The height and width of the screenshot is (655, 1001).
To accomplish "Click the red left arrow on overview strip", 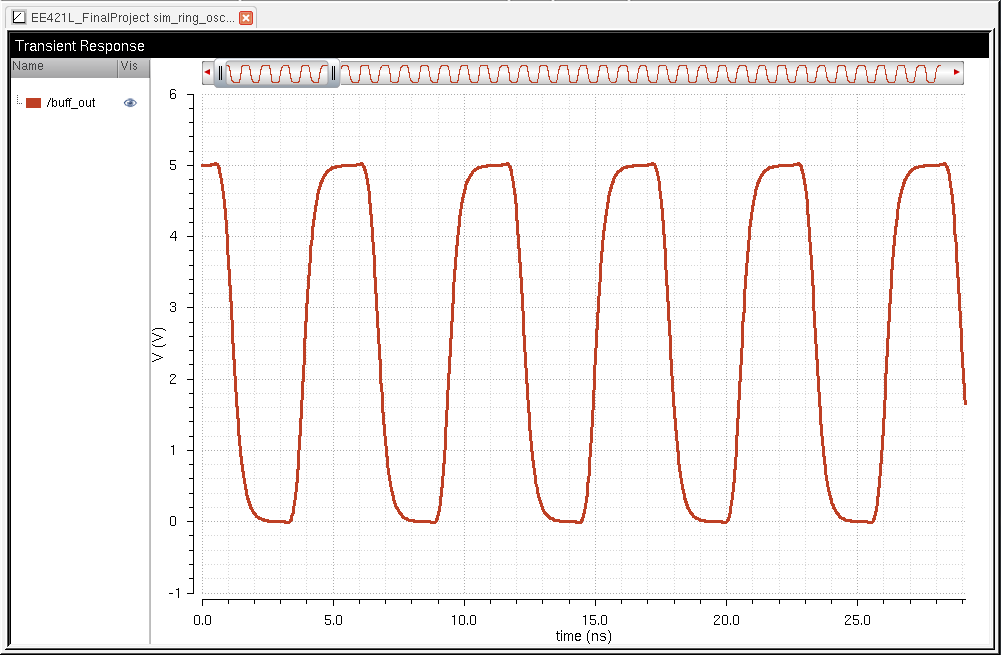I will click(x=207, y=73).
